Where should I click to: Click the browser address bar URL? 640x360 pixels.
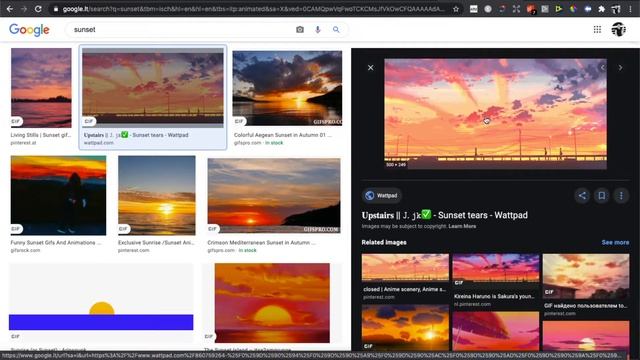253,9
